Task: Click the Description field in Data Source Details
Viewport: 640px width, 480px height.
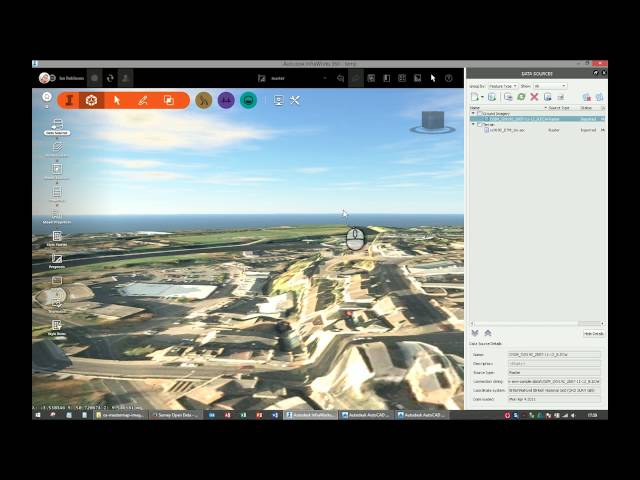Action: tap(554, 364)
